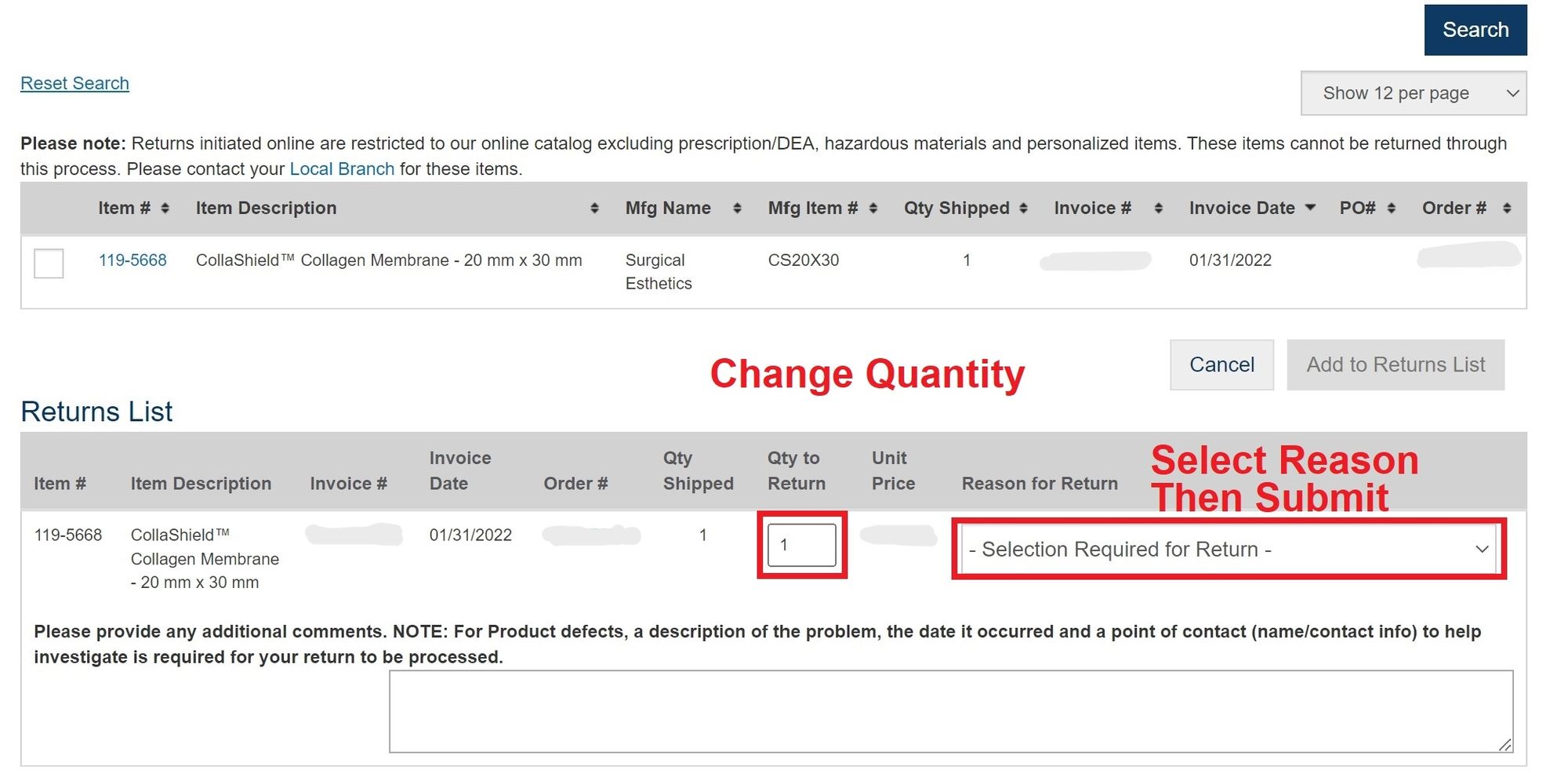Sort by Qty Shipped column icon
This screenshot has width=1568, height=784.
tap(1023, 208)
